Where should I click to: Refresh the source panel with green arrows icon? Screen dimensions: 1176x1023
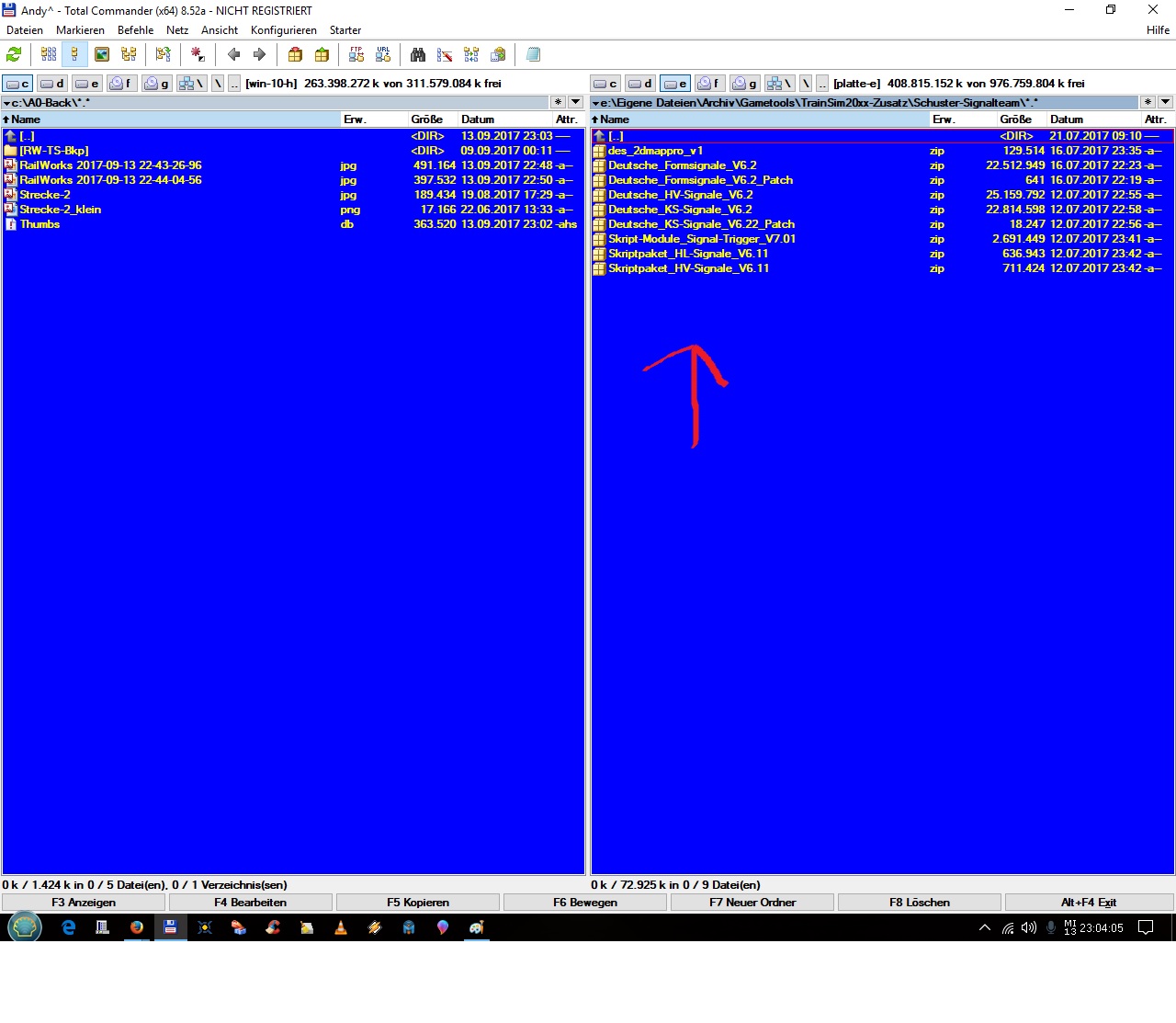pyautogui.click(x=14, y=55)
